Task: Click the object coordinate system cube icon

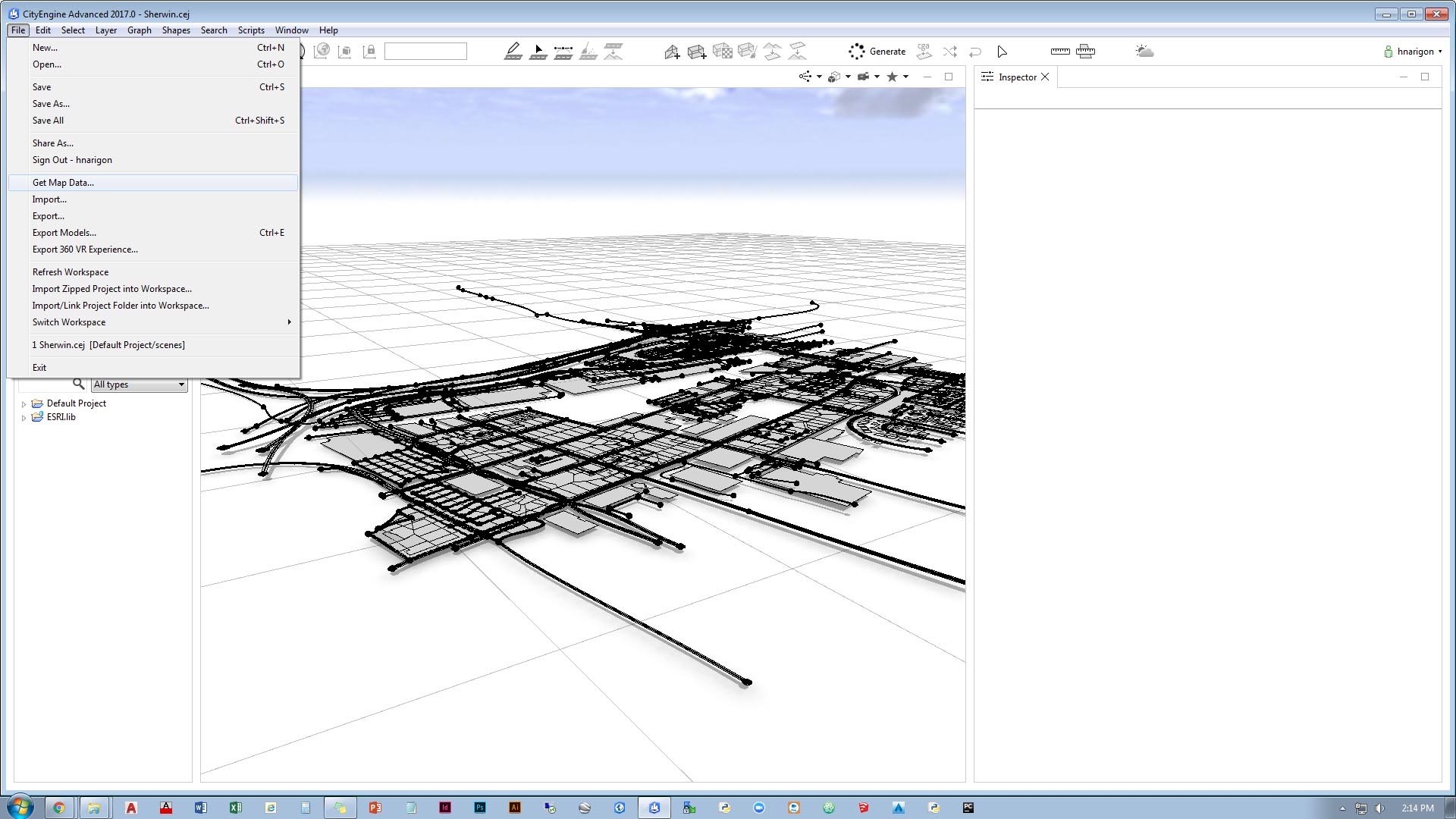Action: coord(344,52)
